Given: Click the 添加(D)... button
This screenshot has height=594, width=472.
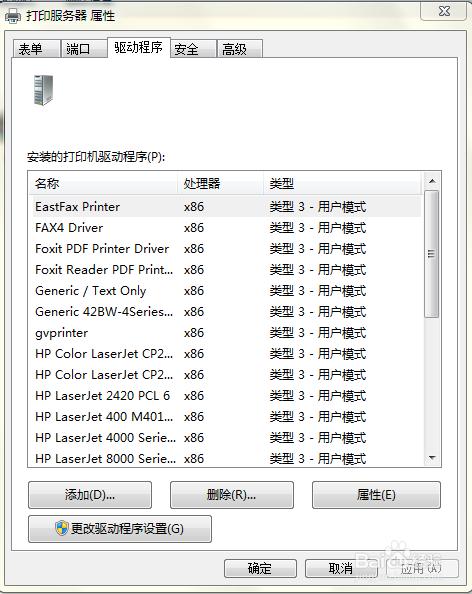Looking at the screenshot, I should pyautogui.click(x=90, y=495).
